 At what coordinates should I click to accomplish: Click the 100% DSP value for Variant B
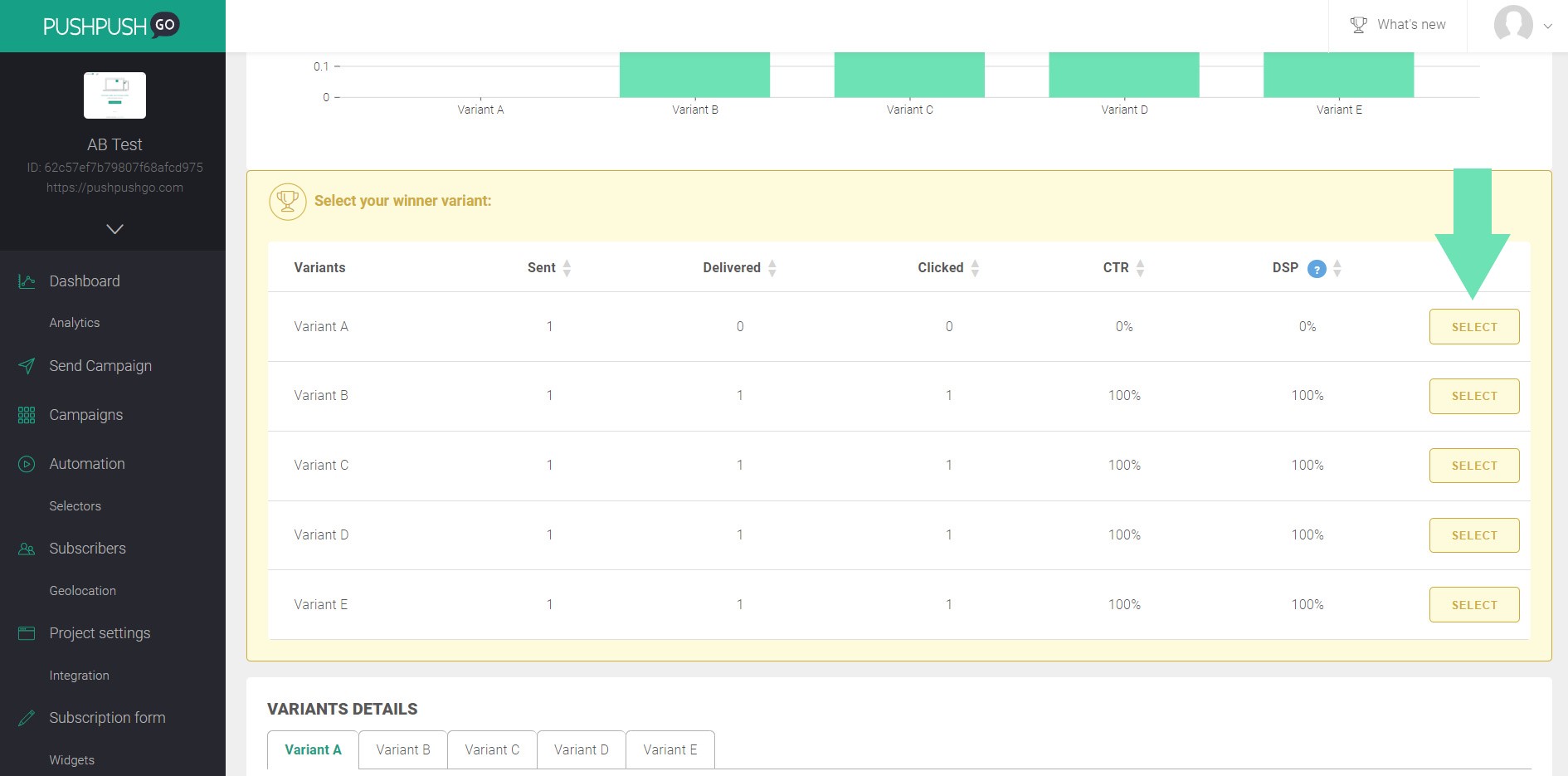1307,396
